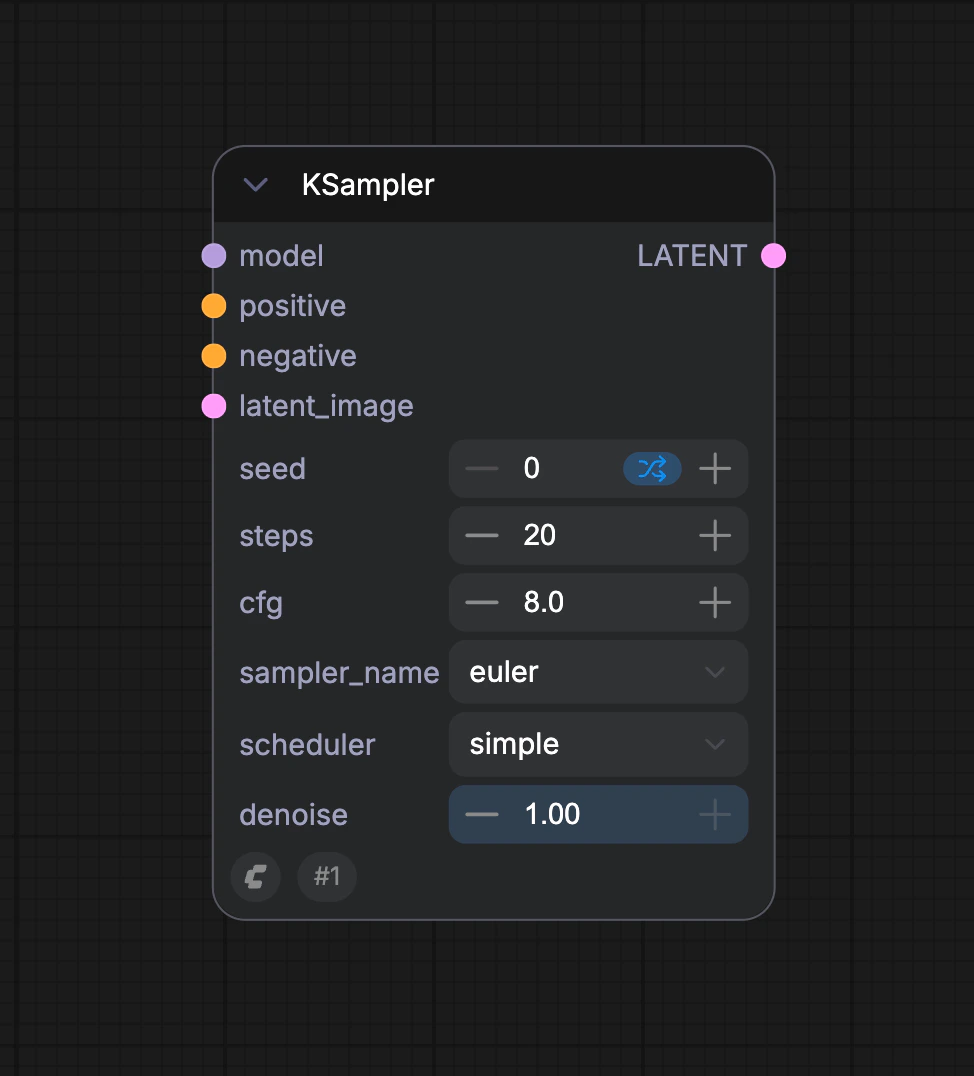Open the sampler_name dropdown showing euler
The image size is (974, 1076).
[x=598, y=672]
